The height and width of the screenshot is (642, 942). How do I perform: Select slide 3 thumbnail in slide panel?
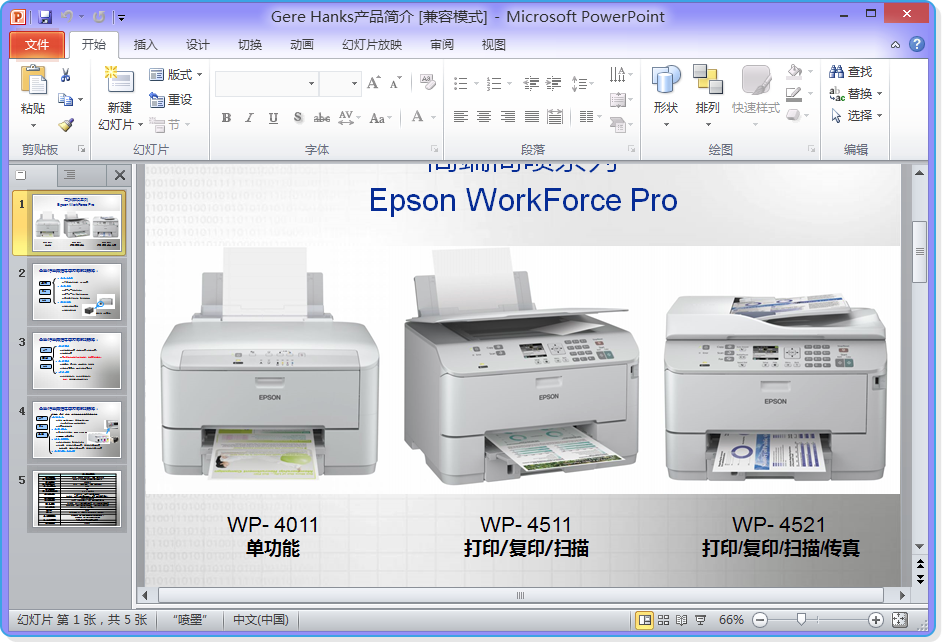(77, 360)
